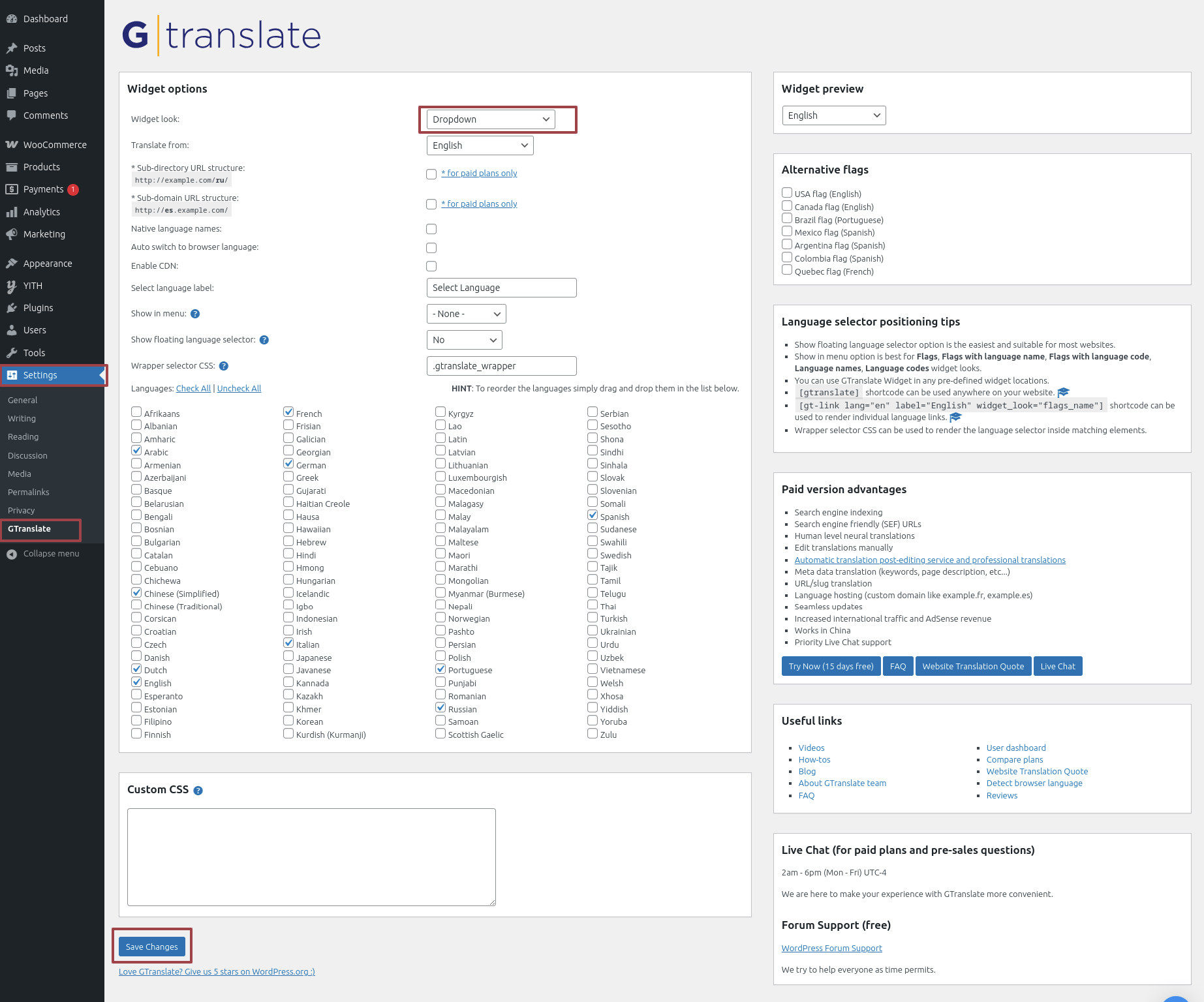This screenshot has height=1002, width=1204.
Task: Click the Analytics bar chart icon
Action: [x=12, y=212]
